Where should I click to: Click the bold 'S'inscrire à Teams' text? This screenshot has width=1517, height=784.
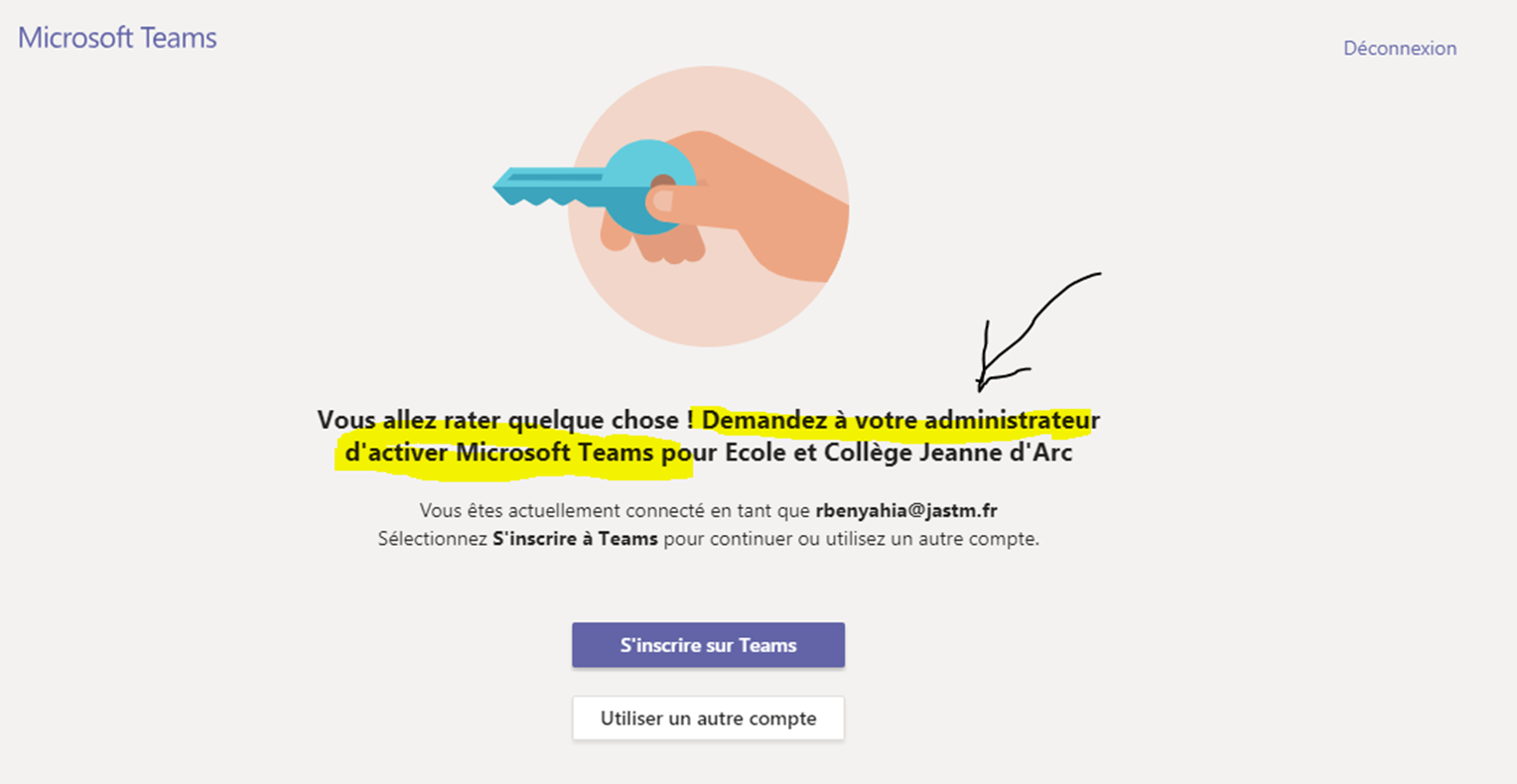click(575, 539)
